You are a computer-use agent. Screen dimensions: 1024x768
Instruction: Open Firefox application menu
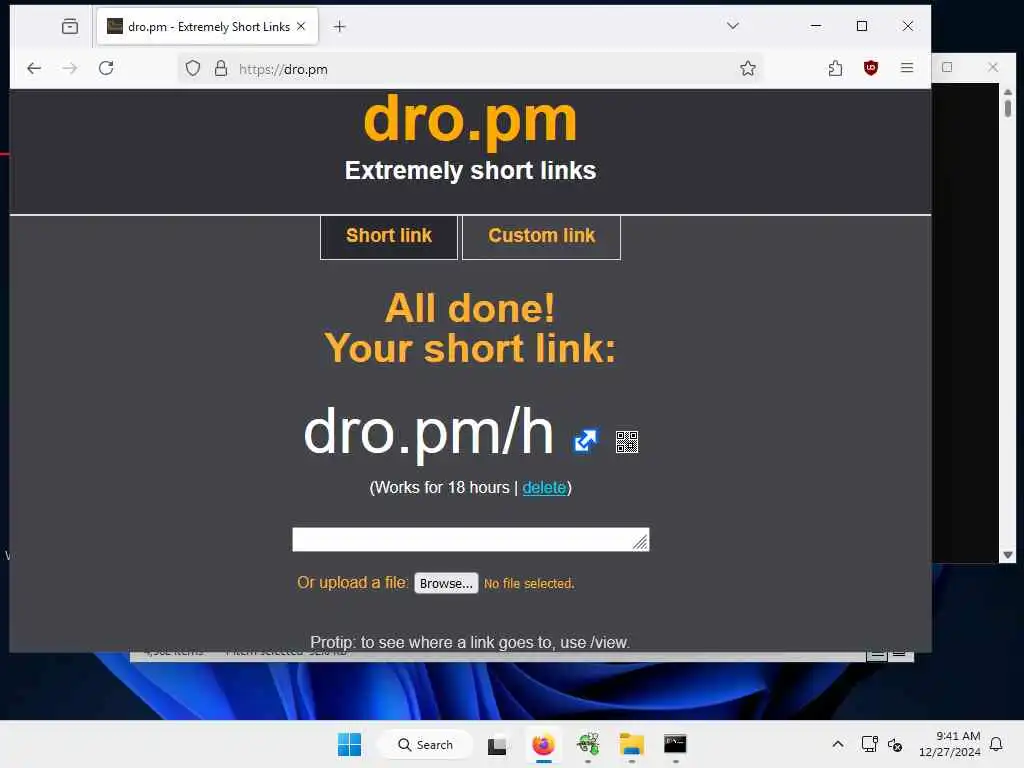(x=906, y=68)
